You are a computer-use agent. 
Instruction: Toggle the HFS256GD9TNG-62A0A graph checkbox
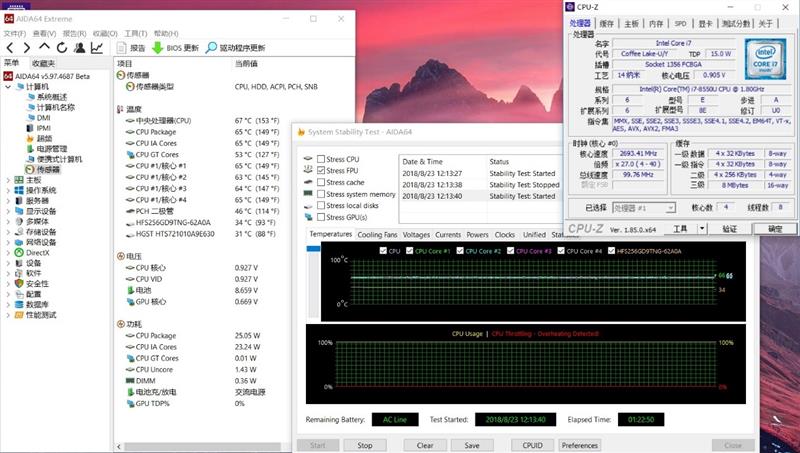pos(611,250)
